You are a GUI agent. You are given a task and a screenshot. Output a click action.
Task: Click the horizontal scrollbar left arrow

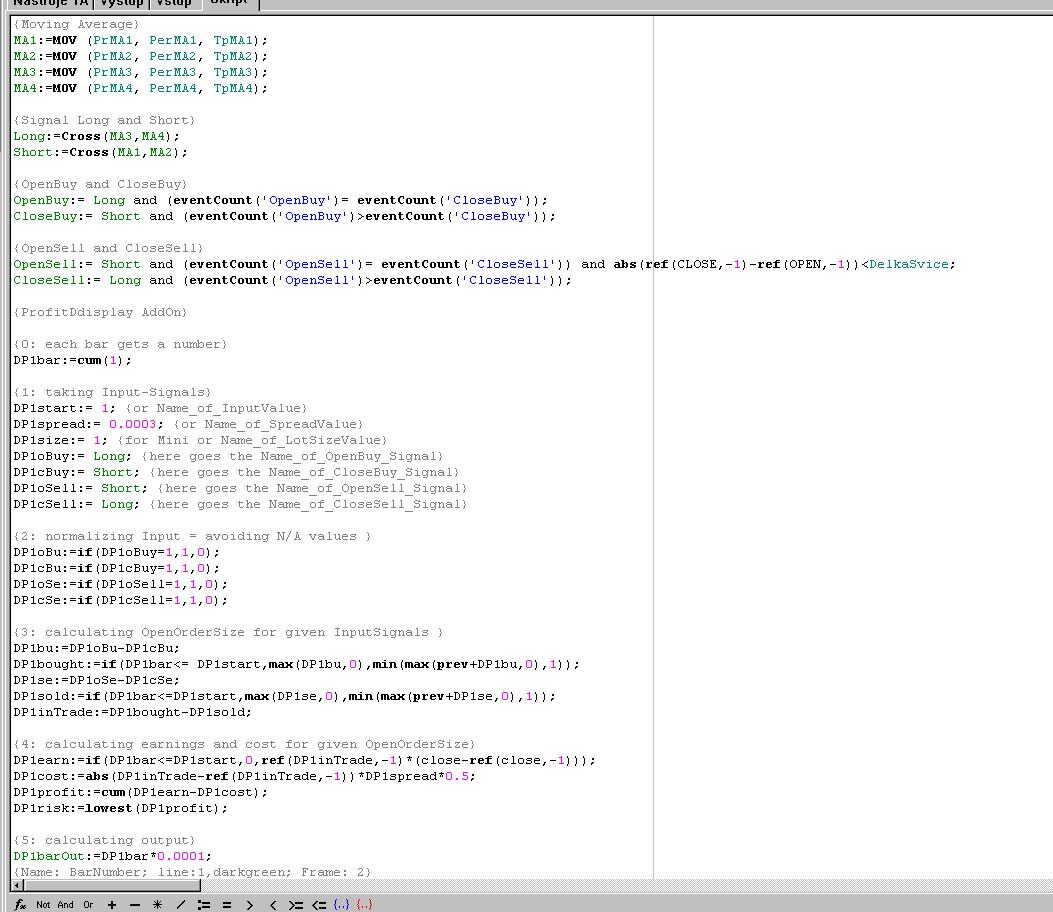(18, 886)
